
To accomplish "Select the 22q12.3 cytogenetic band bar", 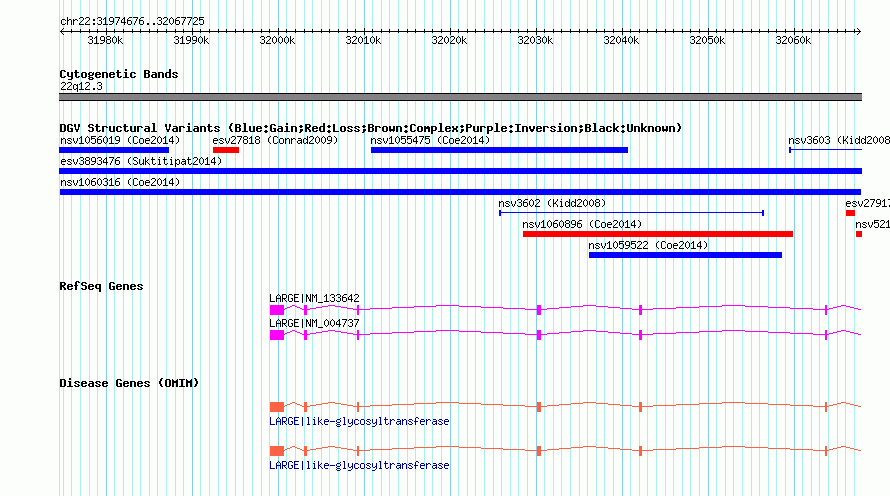I will click(460, 97).
